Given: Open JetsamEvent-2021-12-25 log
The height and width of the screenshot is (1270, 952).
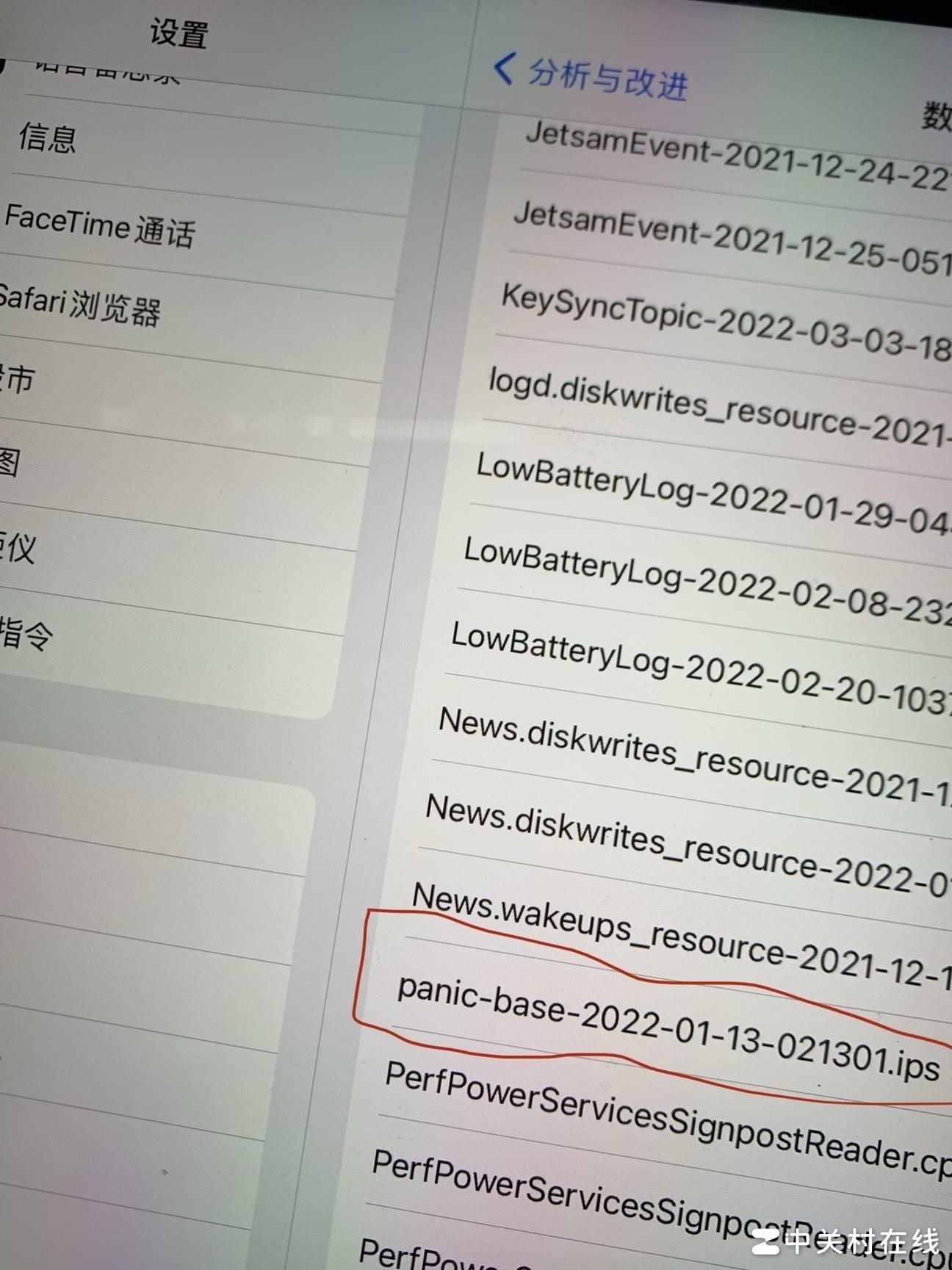Looking at the screenshot, I should click(732, 238).
